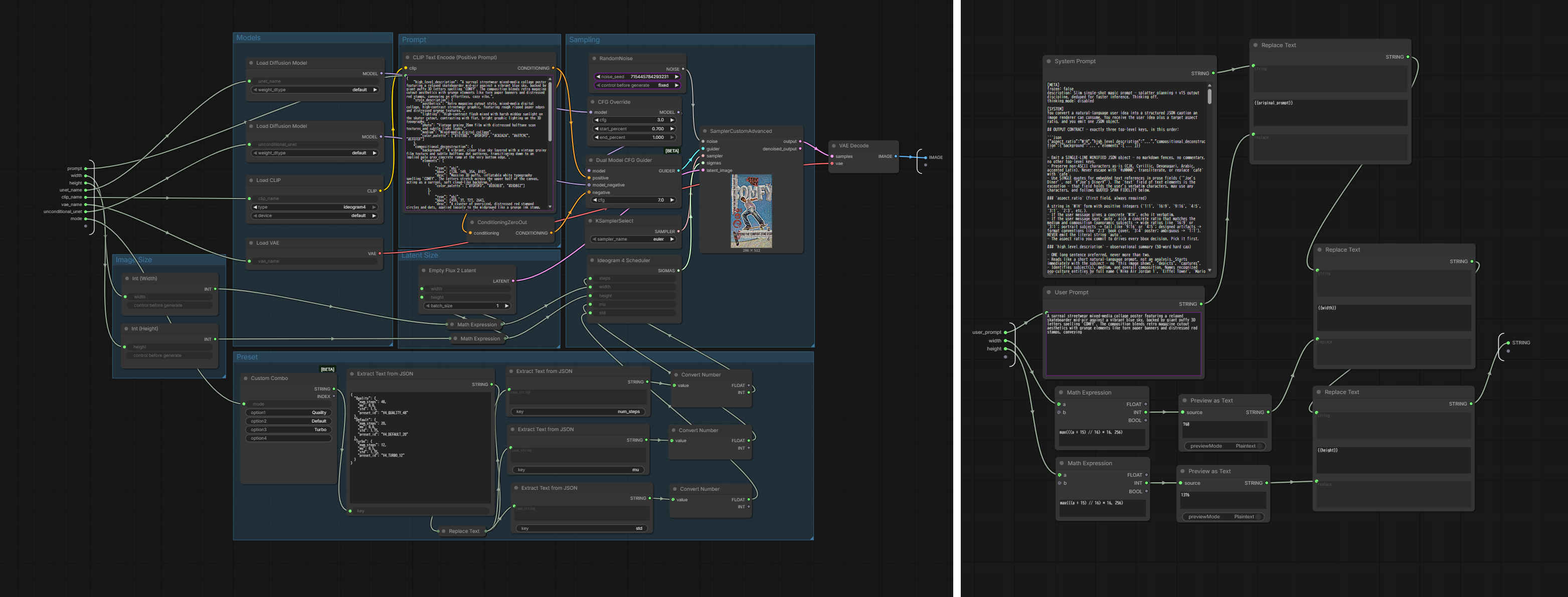1568x597 pixels.
Task: Edit option3 field showing Turbo
Action: tap(288, 430)
